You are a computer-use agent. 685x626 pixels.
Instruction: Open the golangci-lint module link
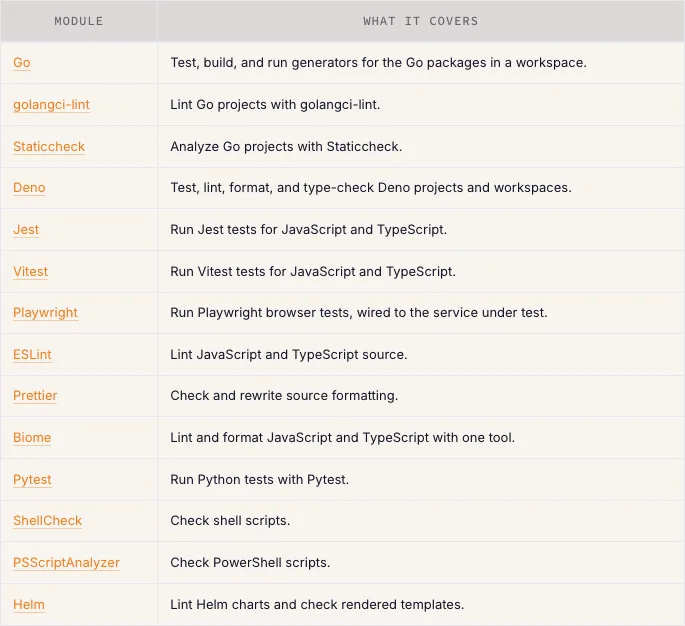pyautogui.click(x=52, y=105)
